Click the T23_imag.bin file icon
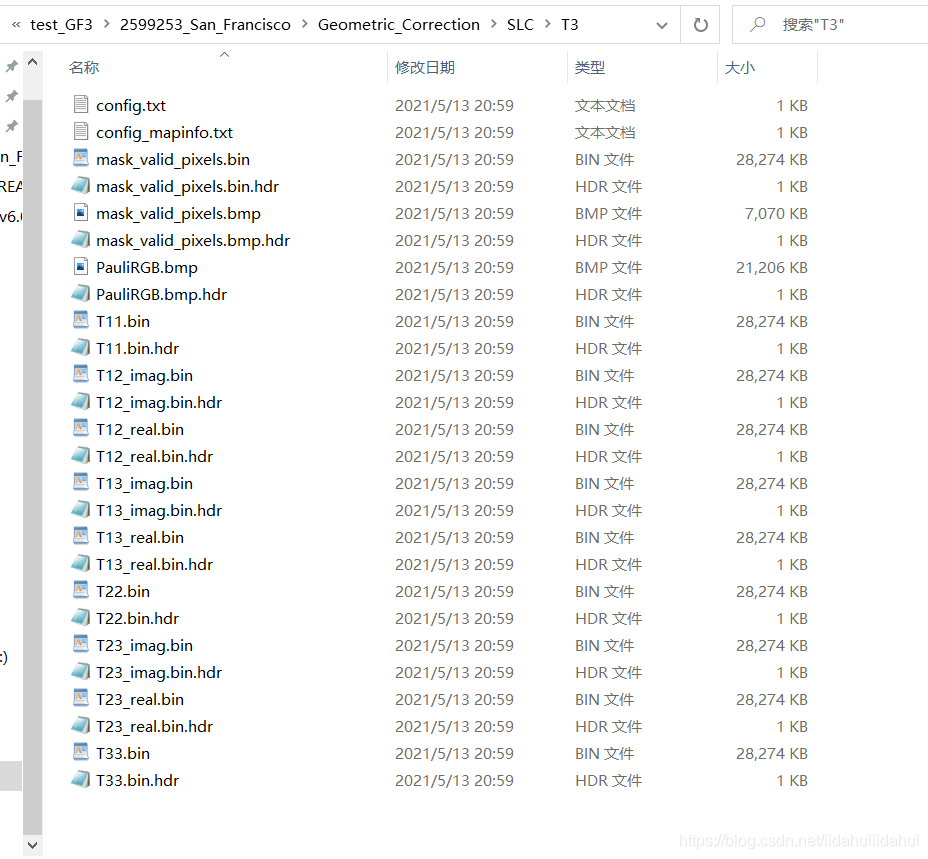Screen dimensions: 928x859 (x=81, y=644)
